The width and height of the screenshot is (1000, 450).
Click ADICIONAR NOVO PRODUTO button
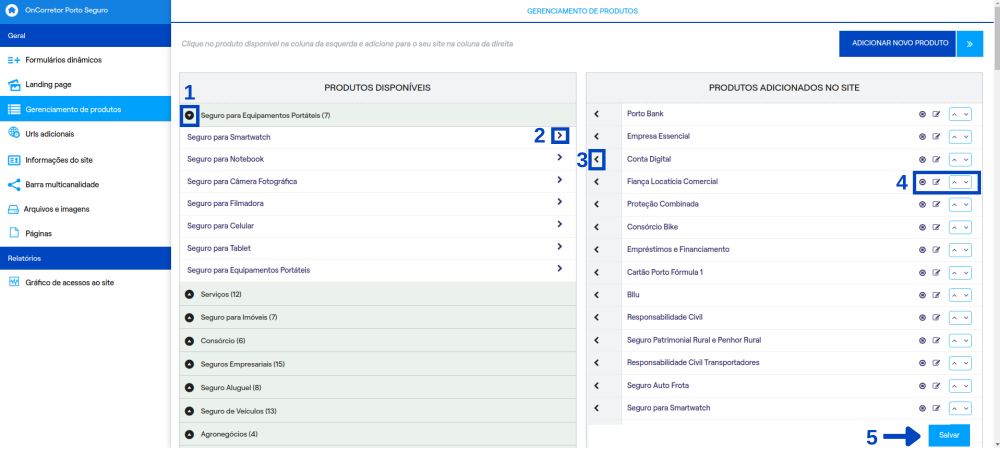pyautogui.click(x=897, y=43)
